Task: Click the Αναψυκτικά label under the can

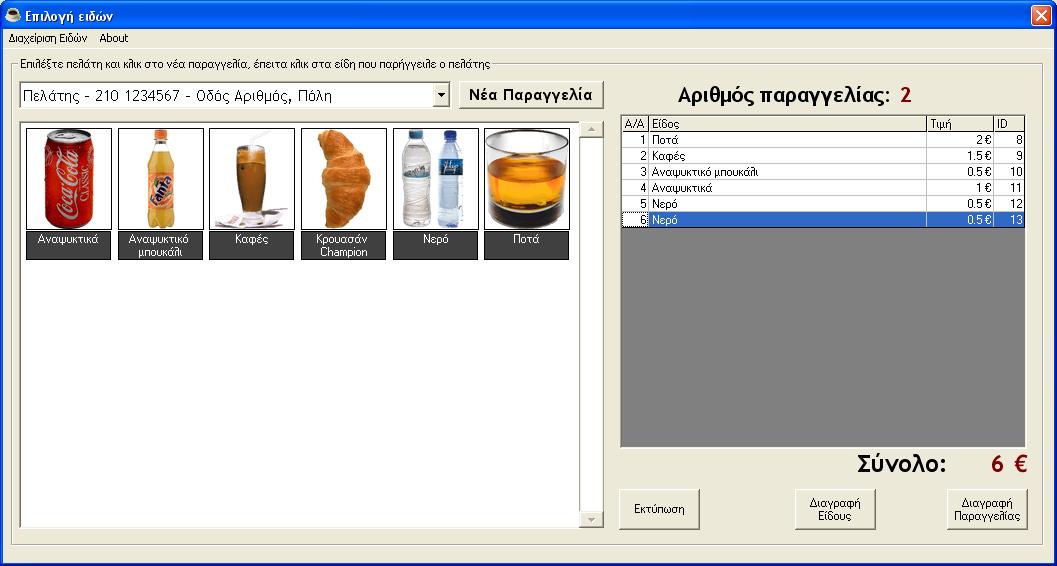Action: pos(69,245)
